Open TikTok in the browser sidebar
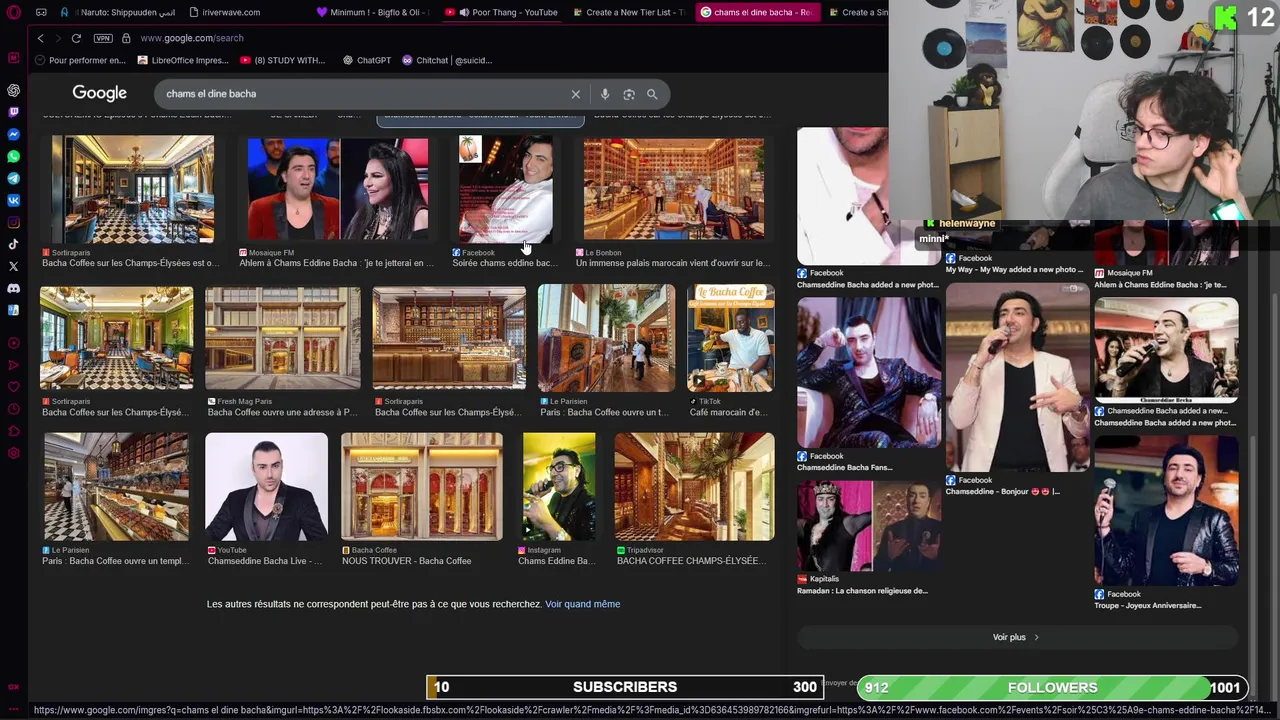This screenshot has height=720, width=1280. [13, 244]
